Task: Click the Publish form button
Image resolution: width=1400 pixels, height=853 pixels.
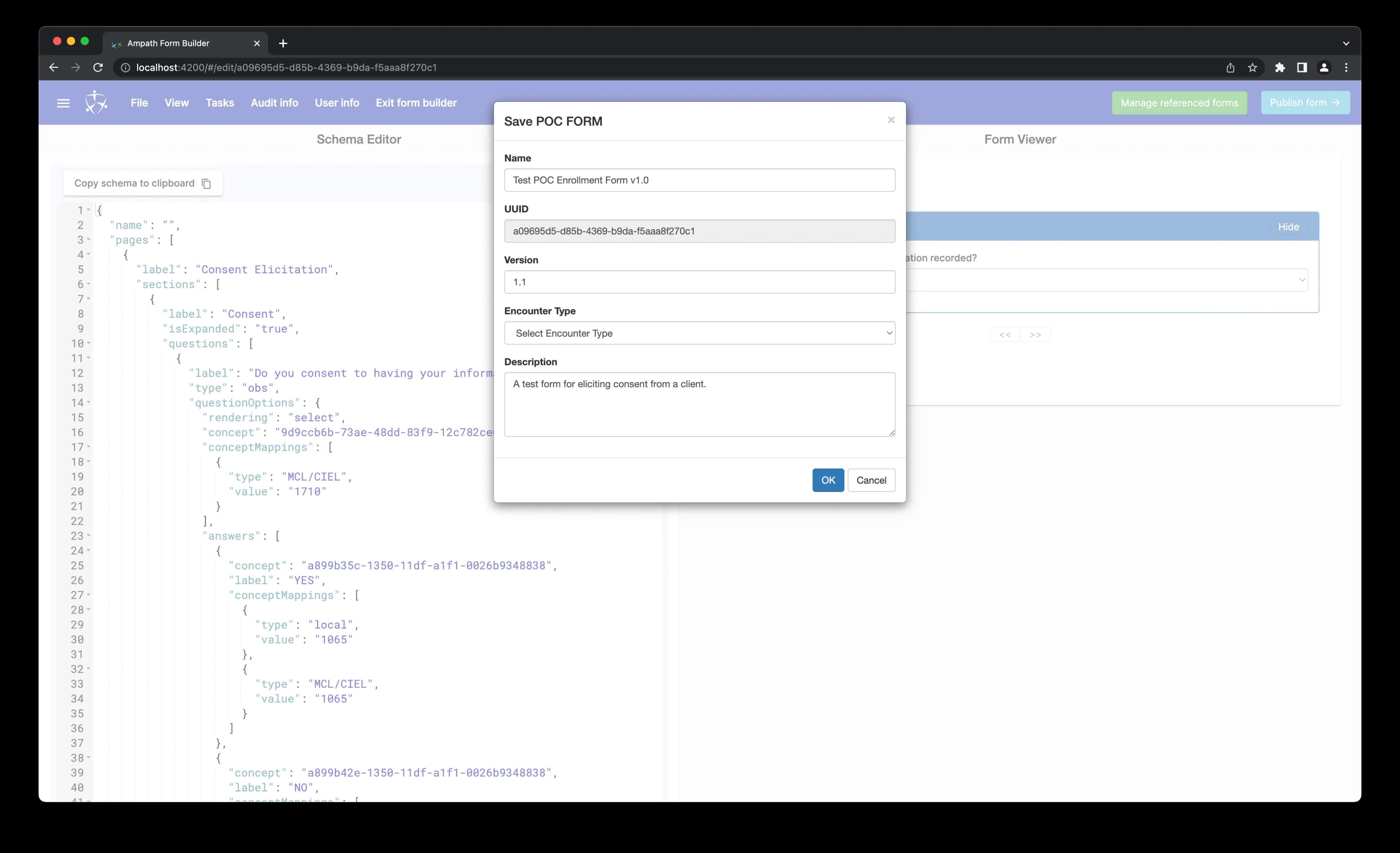Action: coord(1304,102)
